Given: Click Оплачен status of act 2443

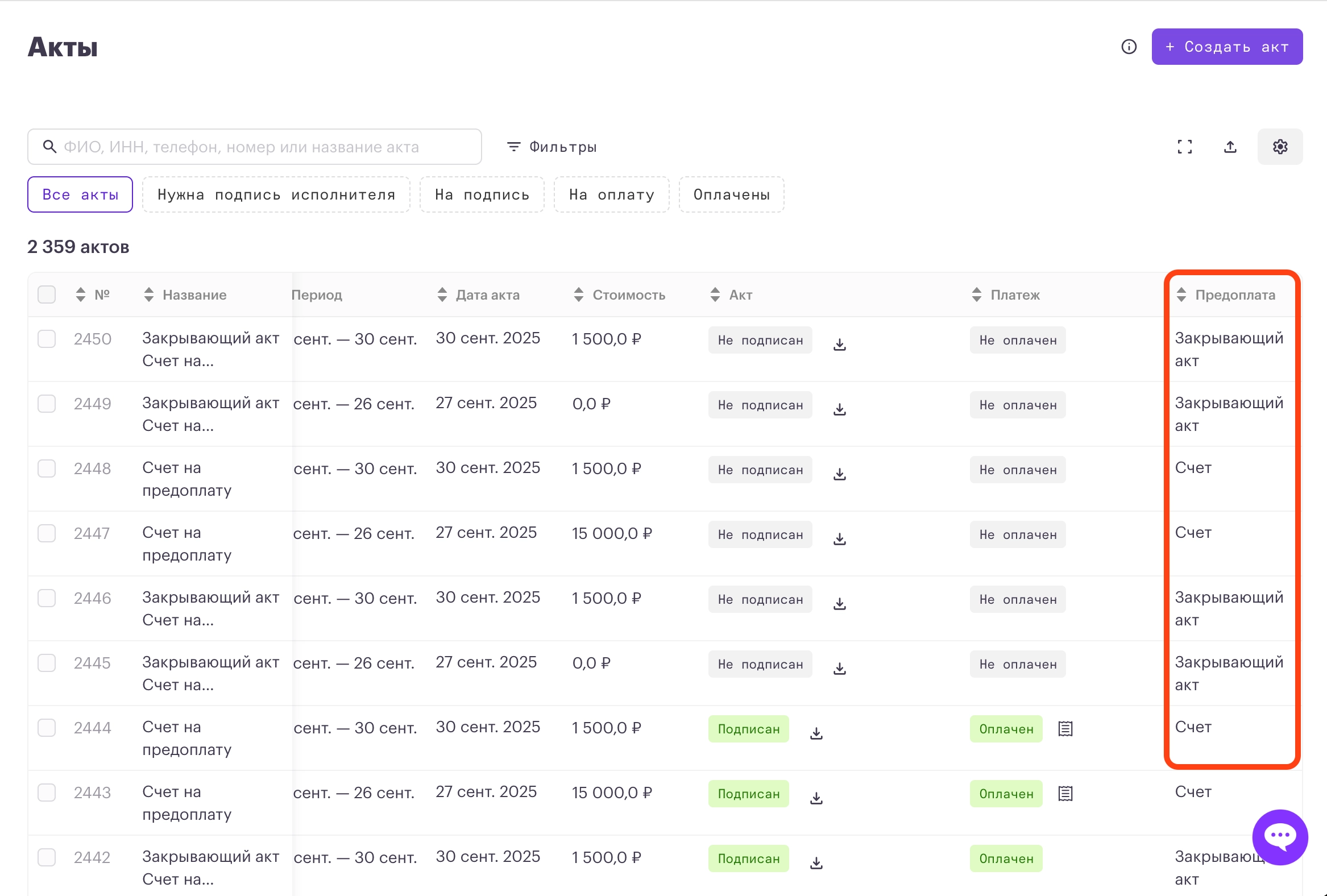Looking at the screenshot, I should [x=1006, y=794].
